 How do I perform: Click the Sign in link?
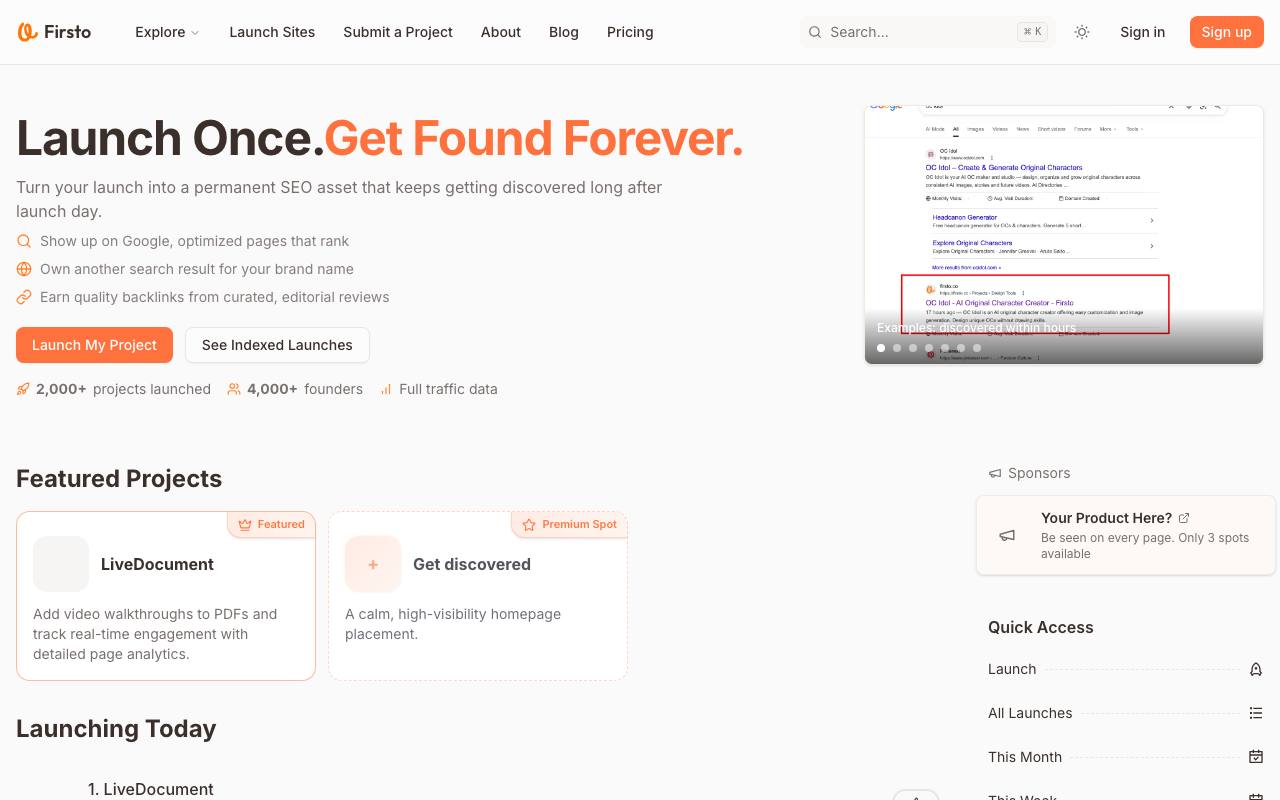[x=1142, y=32]
